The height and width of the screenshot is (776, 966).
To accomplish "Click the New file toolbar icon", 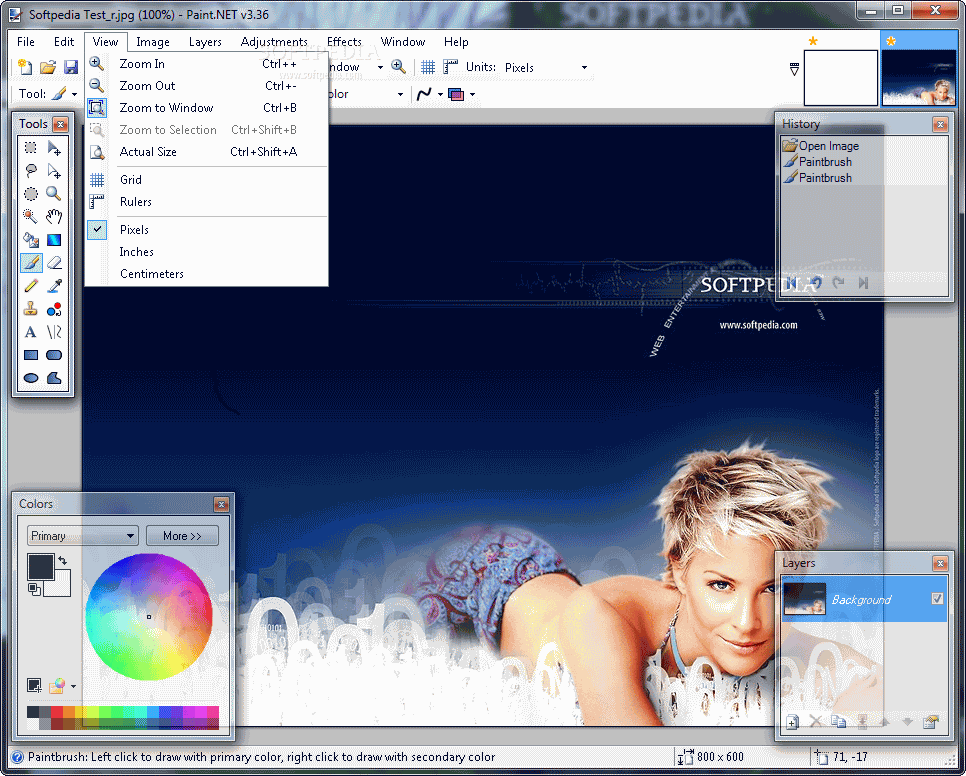I will coord(25,67).
